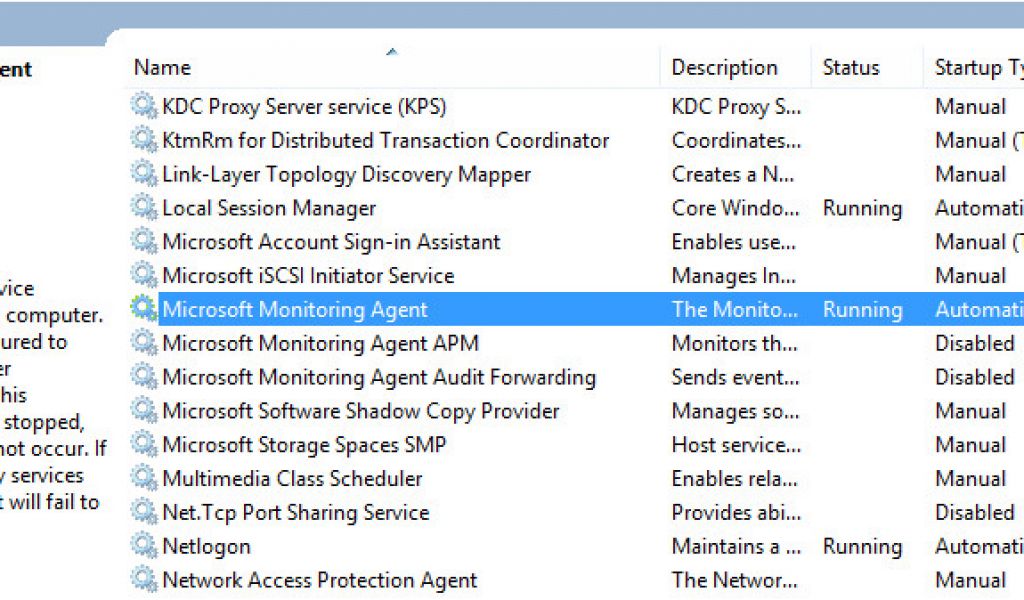Viewport: 1024px width, 600px height.
Task: Sort services by the Name column header
Action: [x=162, y=68]
